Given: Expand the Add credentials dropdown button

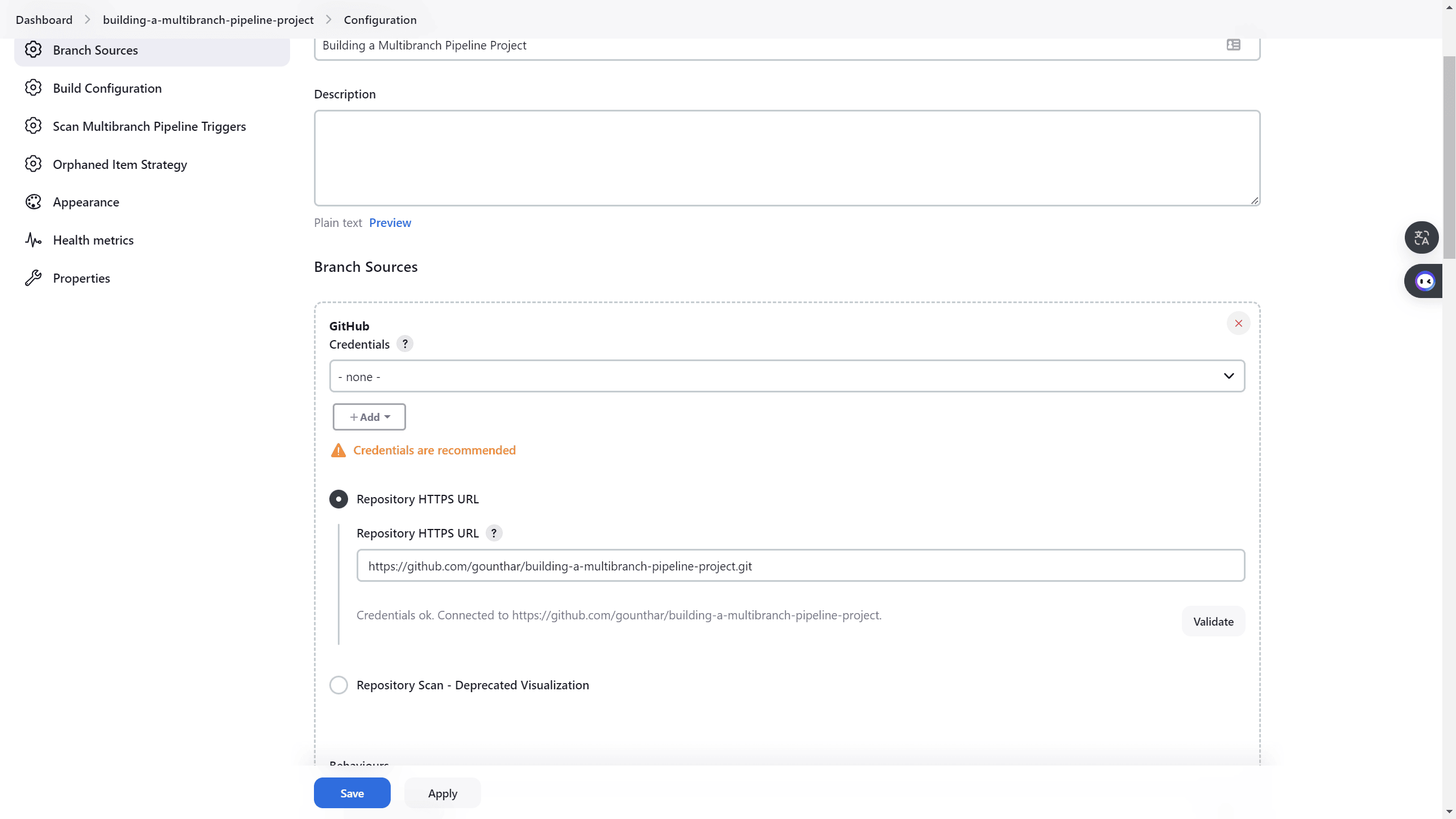Looking at the screenshot, I should point(369,417).
